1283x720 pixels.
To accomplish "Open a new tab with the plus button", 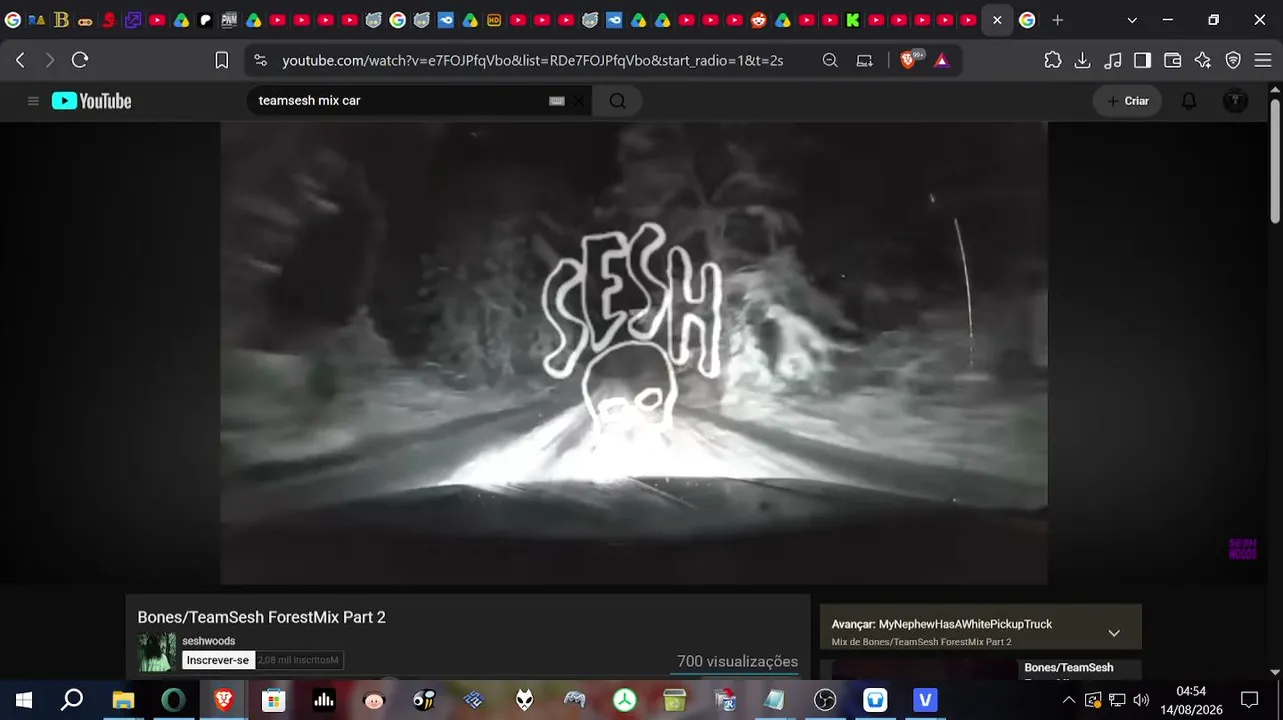I will [x=1058, y=20].
